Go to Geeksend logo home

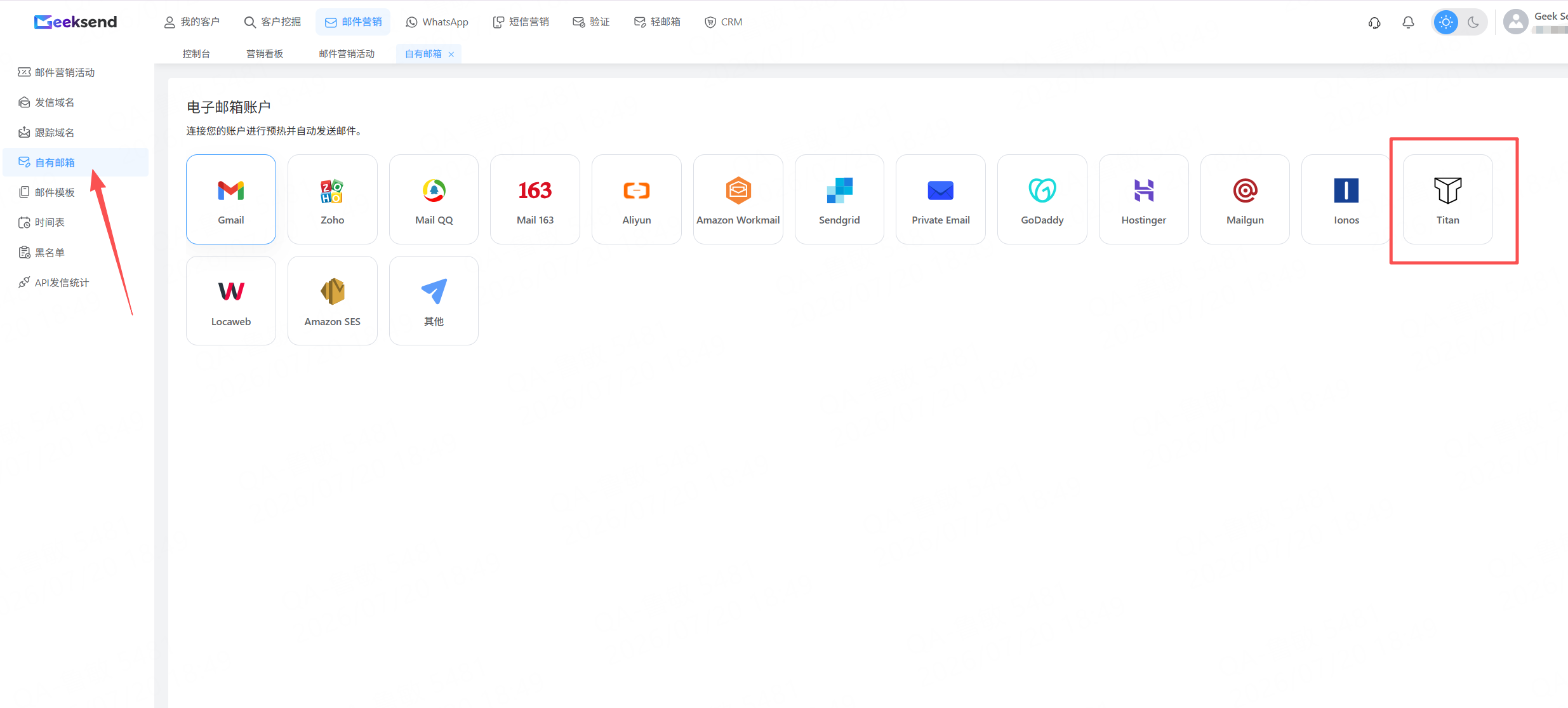pos(76,22)
